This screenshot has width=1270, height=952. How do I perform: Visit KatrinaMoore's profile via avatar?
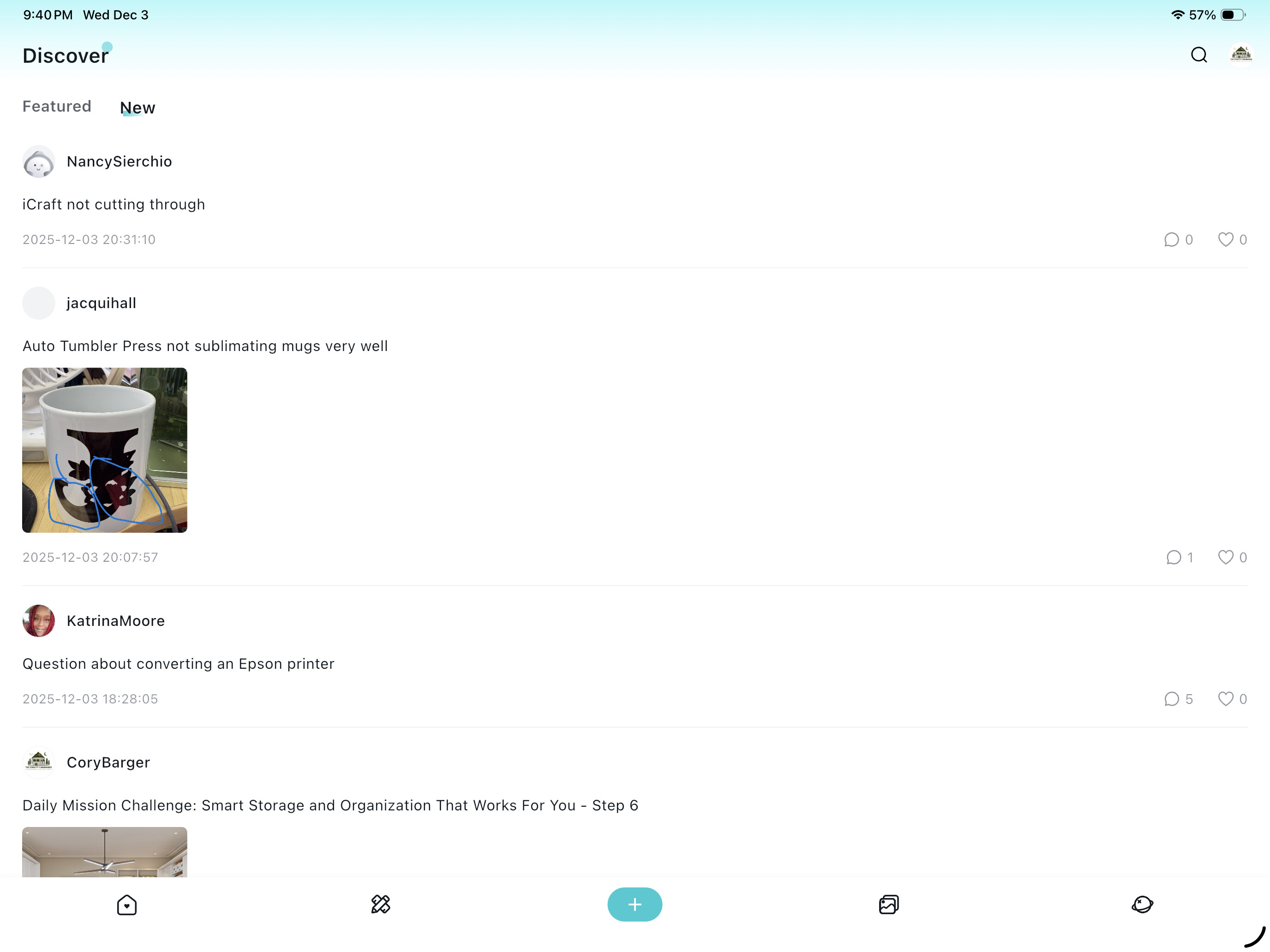point(38,620)
